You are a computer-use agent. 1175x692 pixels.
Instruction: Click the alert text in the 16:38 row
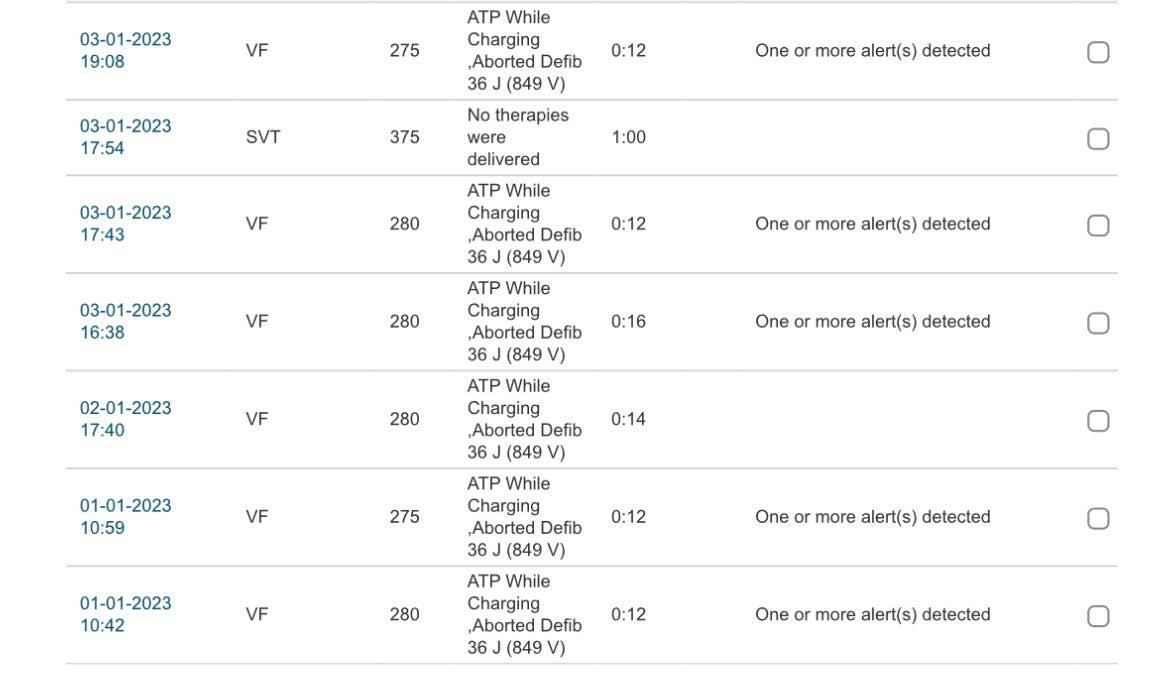(x=872, y=321)
